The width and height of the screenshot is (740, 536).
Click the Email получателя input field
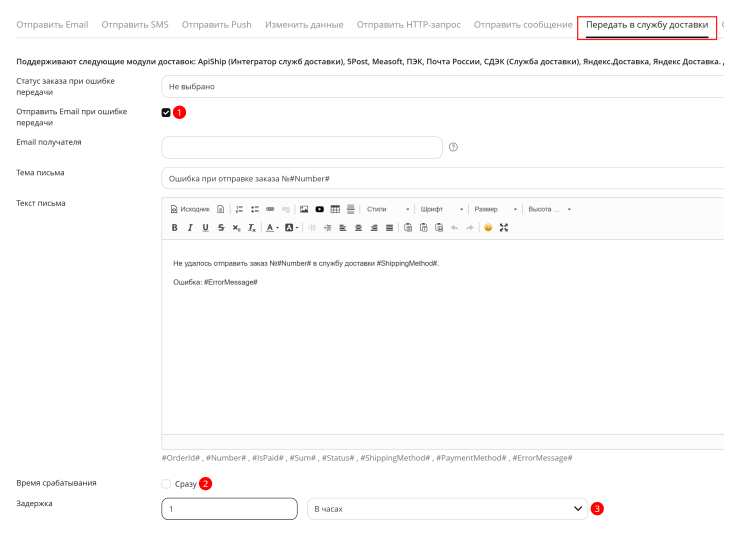302,147
